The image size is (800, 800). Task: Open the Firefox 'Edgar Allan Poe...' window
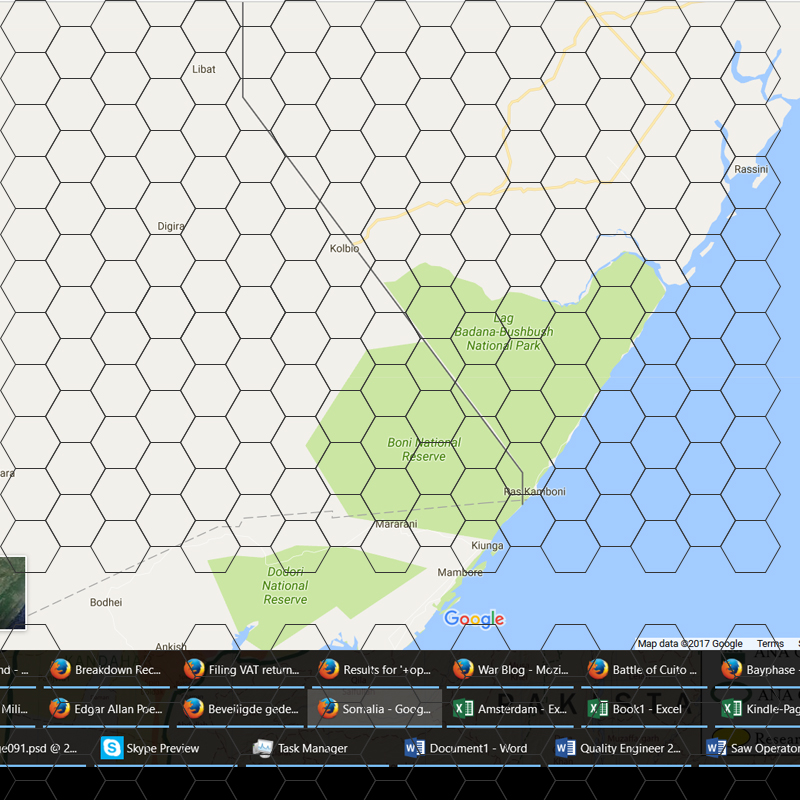click(x=106, y=709)
